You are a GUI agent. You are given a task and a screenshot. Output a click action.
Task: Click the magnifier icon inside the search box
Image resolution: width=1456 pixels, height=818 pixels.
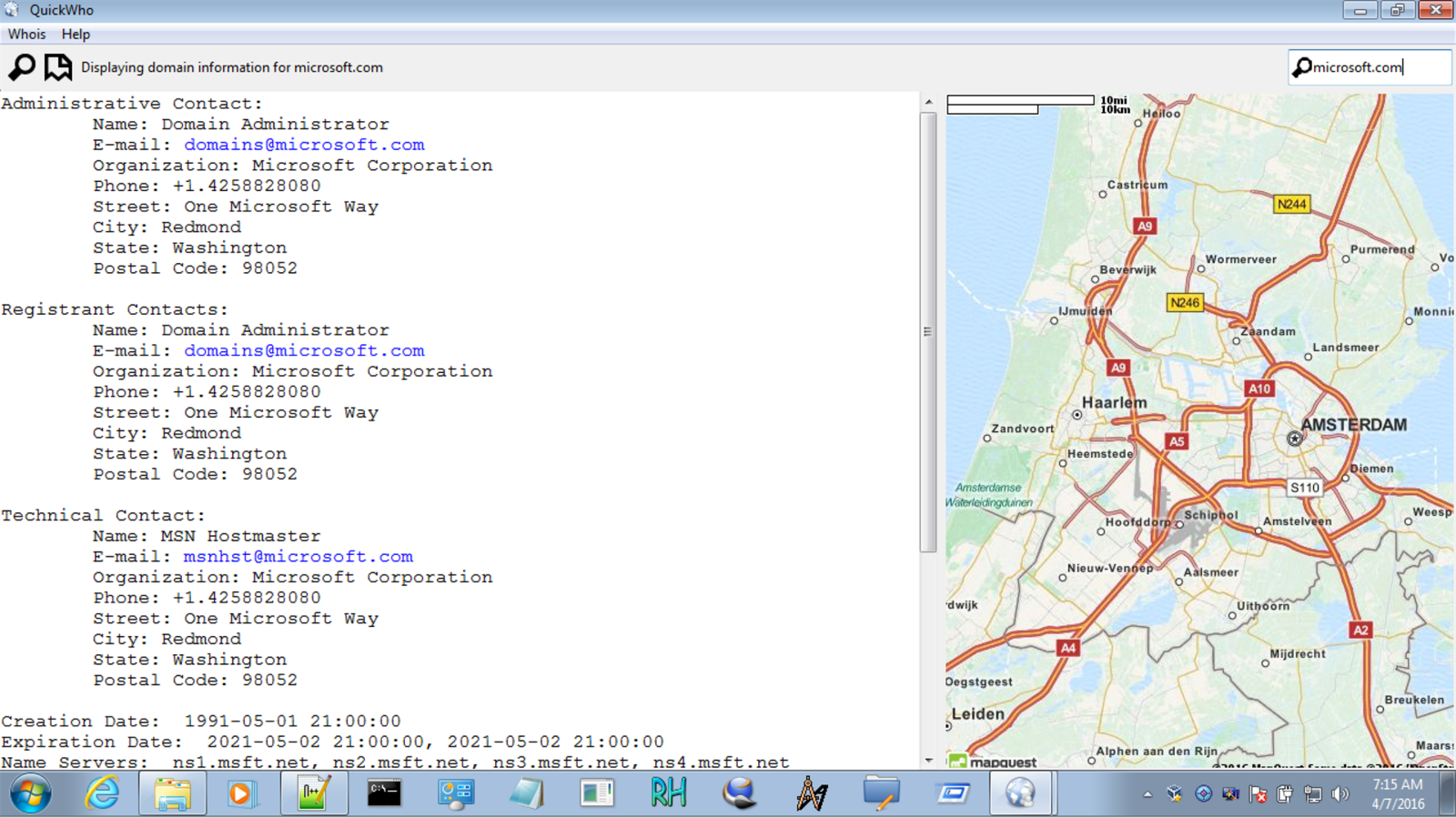pos(1302,67)
